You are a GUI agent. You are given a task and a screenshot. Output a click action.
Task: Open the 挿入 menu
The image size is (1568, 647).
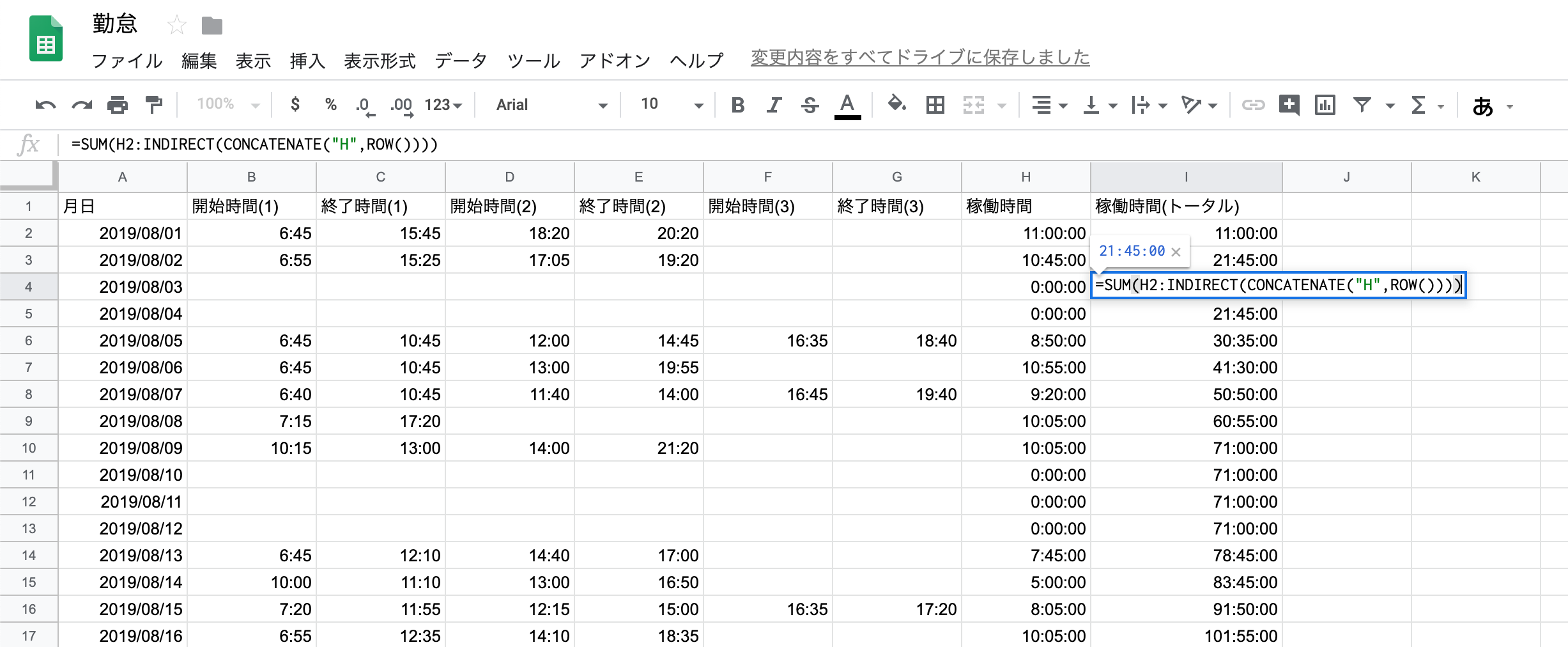[307, 61]
